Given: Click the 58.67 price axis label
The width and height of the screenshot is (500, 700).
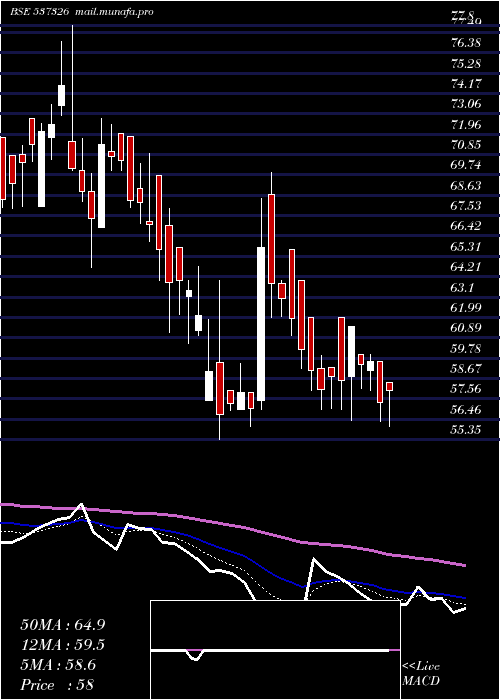Looking at the screenshot, I should tap(466, 369).
